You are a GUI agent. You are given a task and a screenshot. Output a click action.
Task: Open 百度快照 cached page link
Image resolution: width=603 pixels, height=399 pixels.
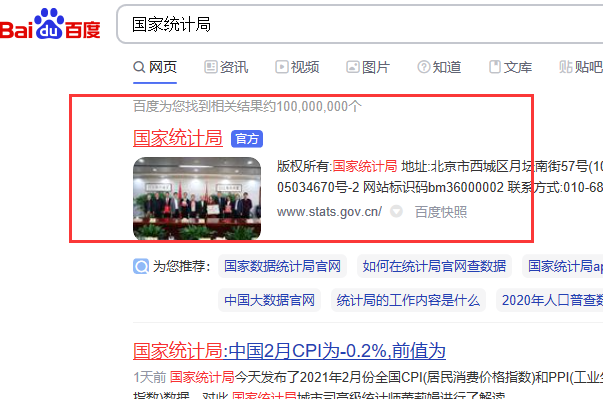441,212
